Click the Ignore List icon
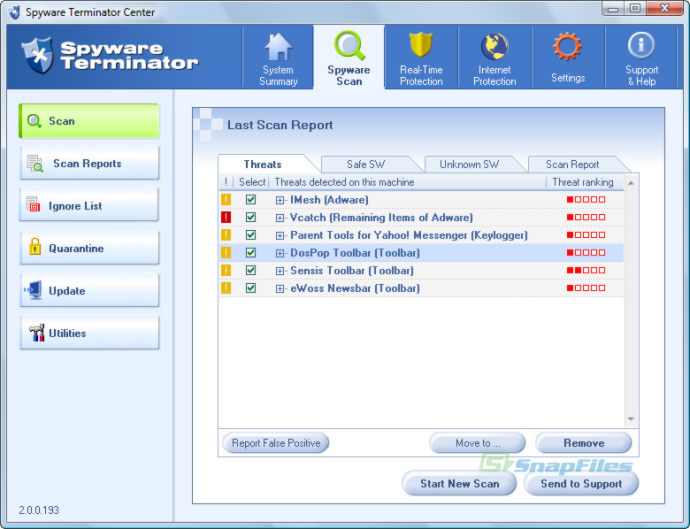 (x=33, y=205)
